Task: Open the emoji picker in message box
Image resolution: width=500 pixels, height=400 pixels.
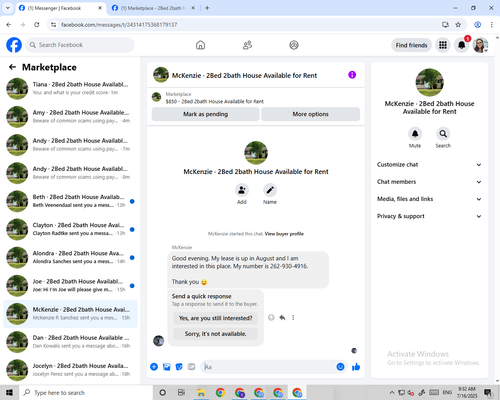Action: [x=340, y=367]
